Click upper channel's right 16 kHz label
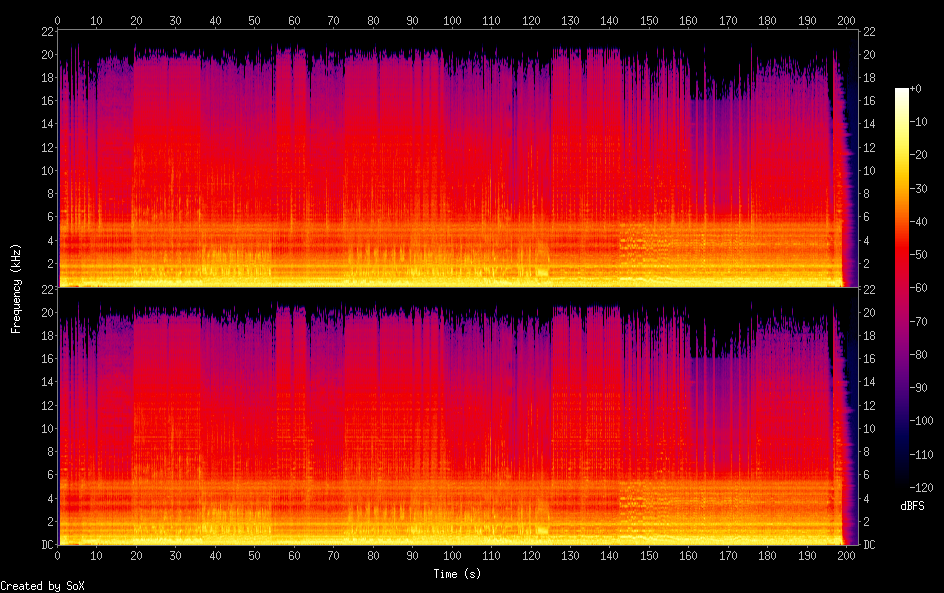This screenshot has width=944, height=593. coord(870,101)
